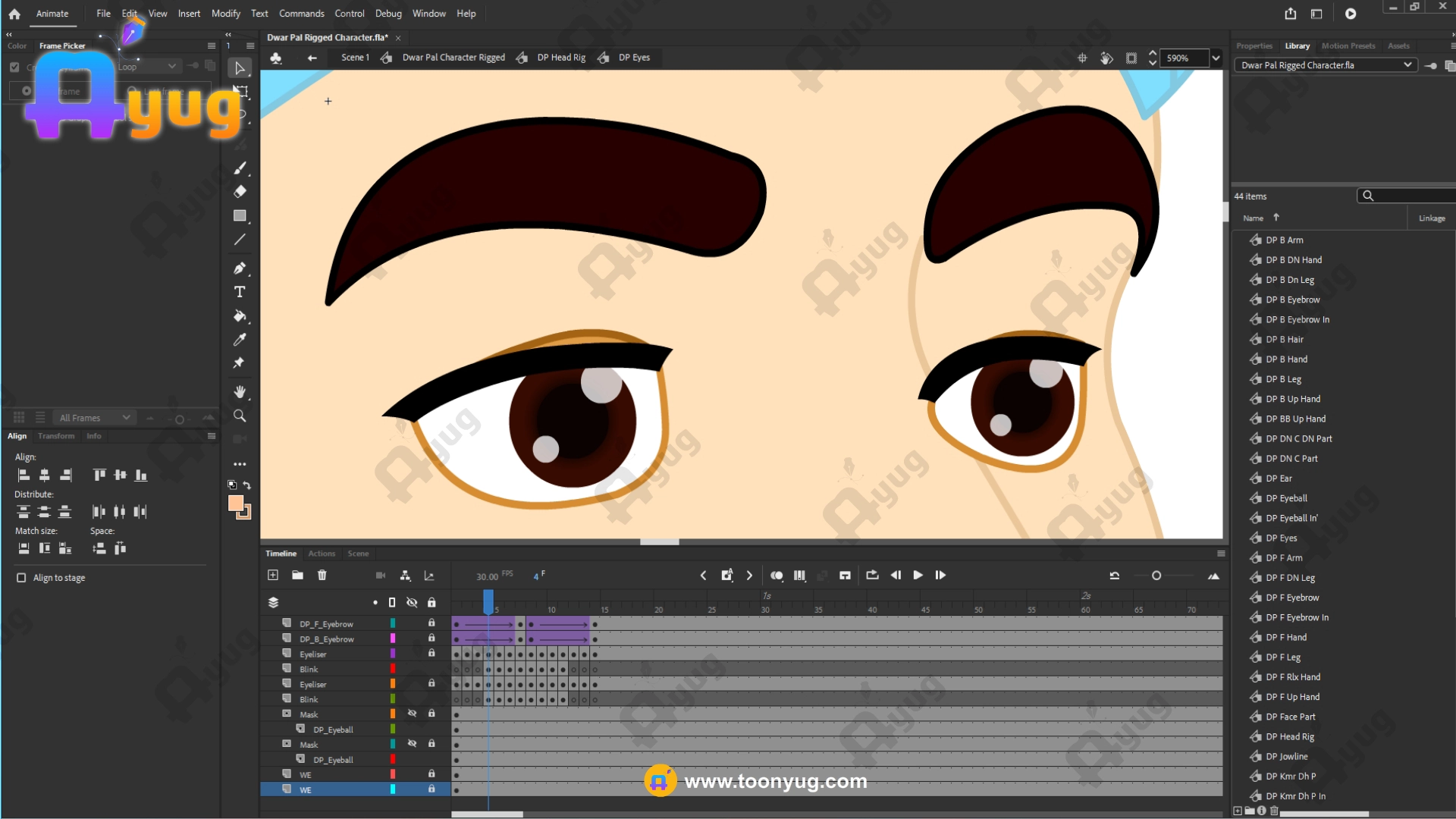This screenshot has width=1456, height=819.
Task: Enable Align to stage checkbox
Action: (21, 578)
